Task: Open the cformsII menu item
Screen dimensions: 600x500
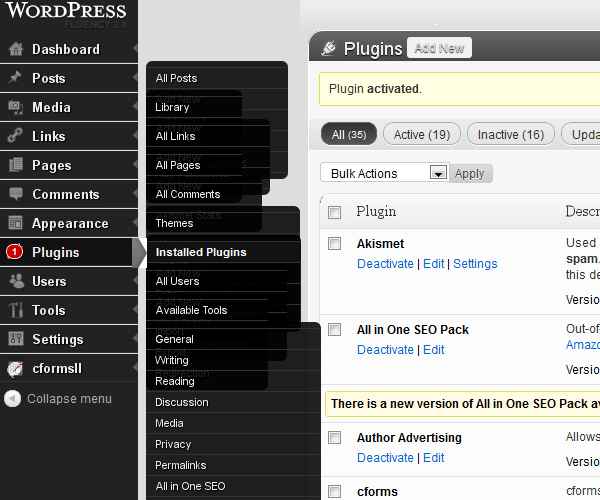Action: 69,368
